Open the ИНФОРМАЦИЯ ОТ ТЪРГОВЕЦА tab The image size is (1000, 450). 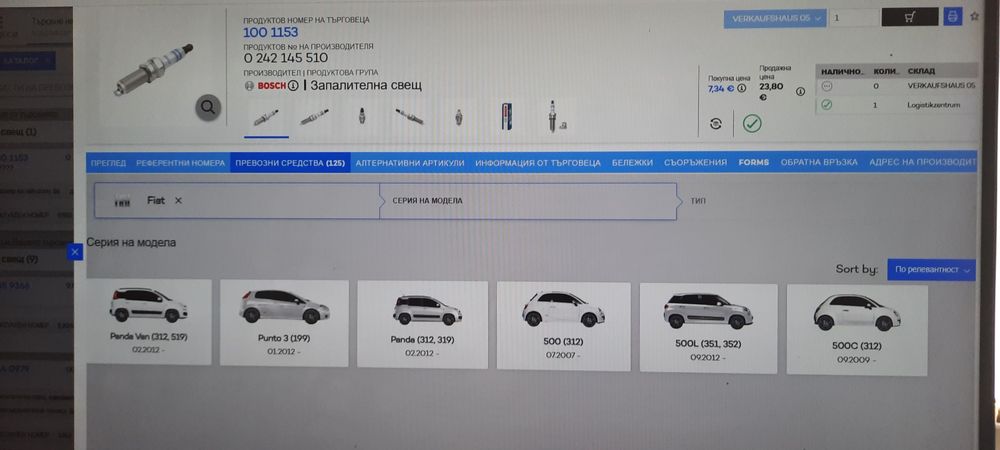pos(538,163)
